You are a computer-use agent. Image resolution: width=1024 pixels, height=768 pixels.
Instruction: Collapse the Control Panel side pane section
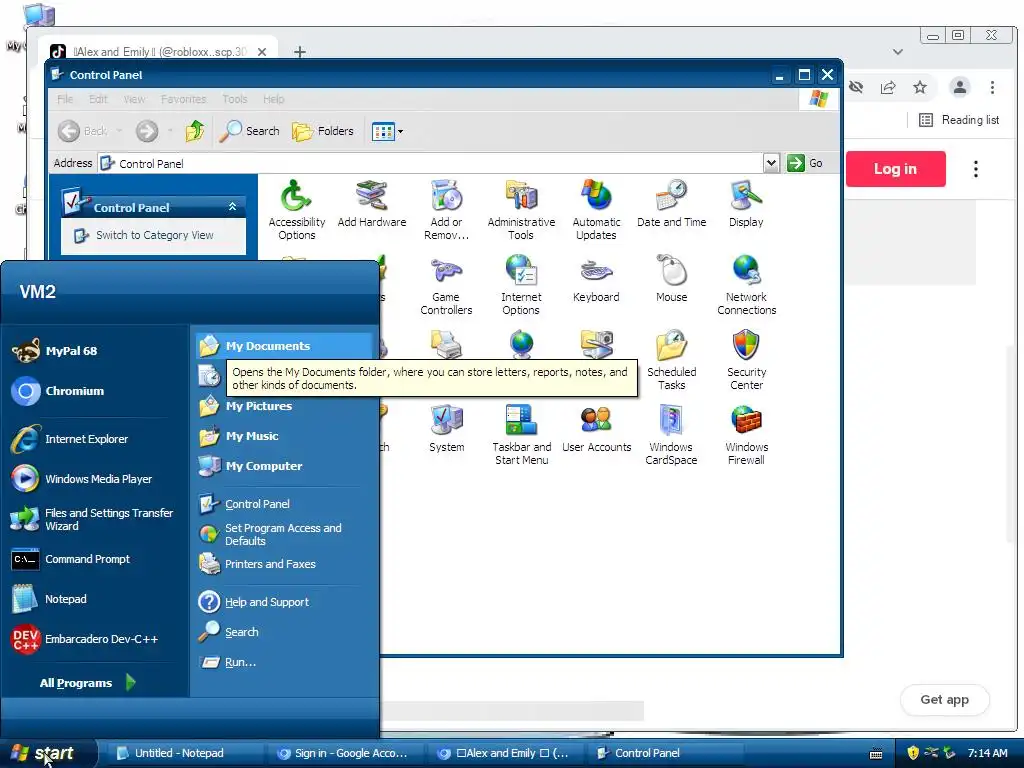[x=232, y=207]
